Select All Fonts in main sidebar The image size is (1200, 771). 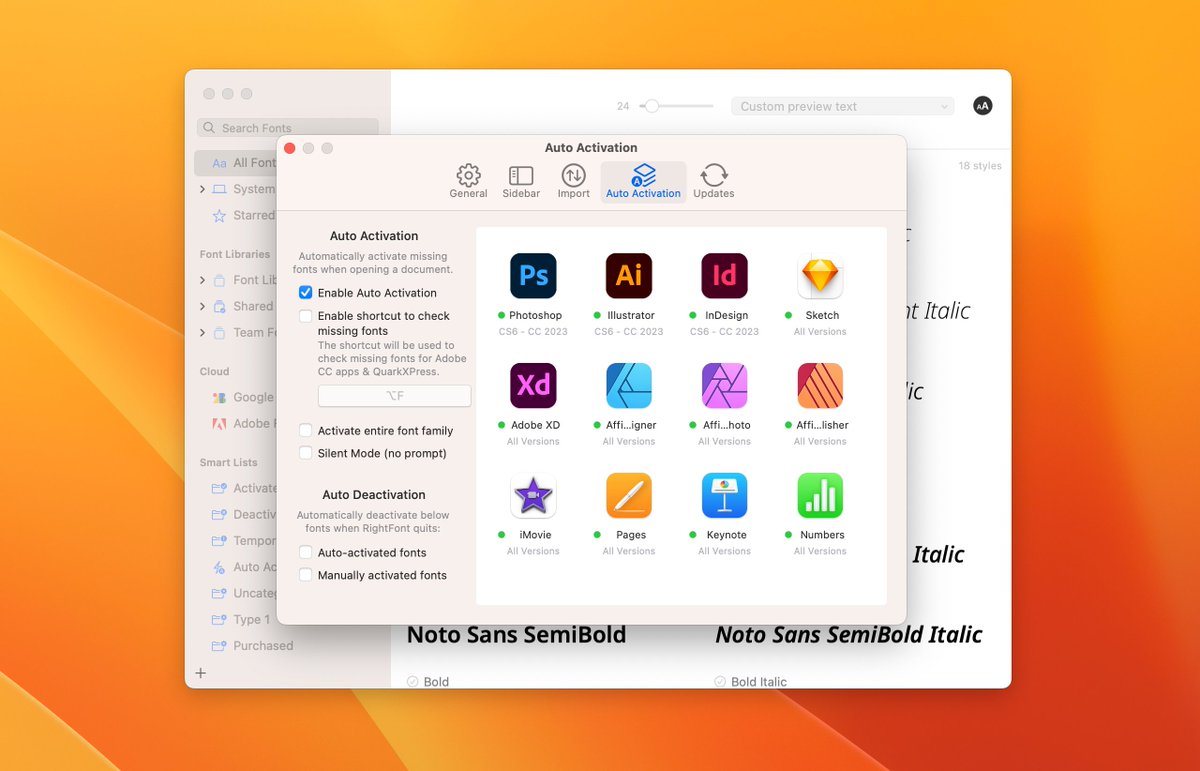tap(235, 163)
